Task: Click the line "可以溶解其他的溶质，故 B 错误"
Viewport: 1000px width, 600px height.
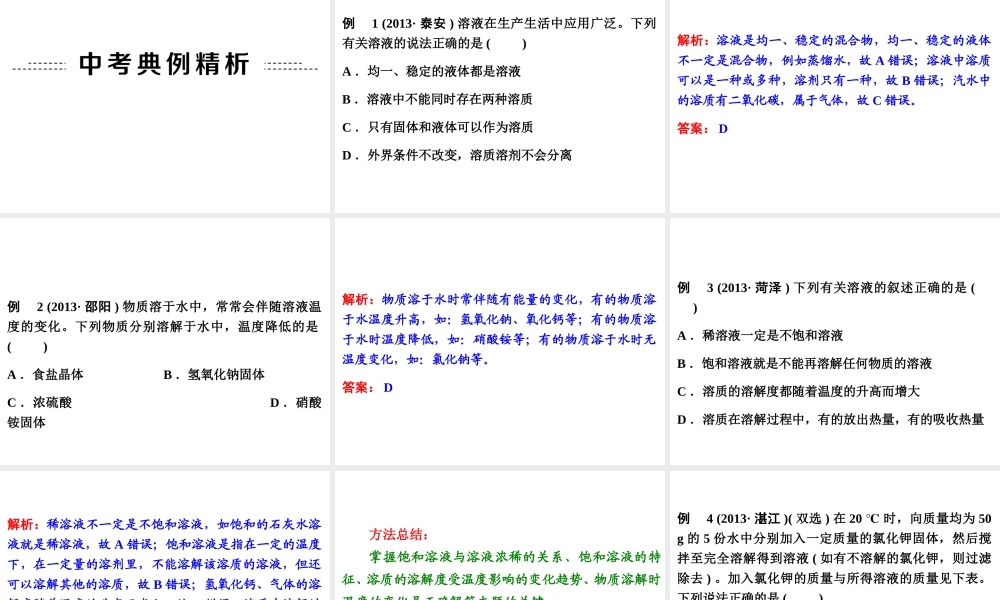Action: tap(101, 584)
